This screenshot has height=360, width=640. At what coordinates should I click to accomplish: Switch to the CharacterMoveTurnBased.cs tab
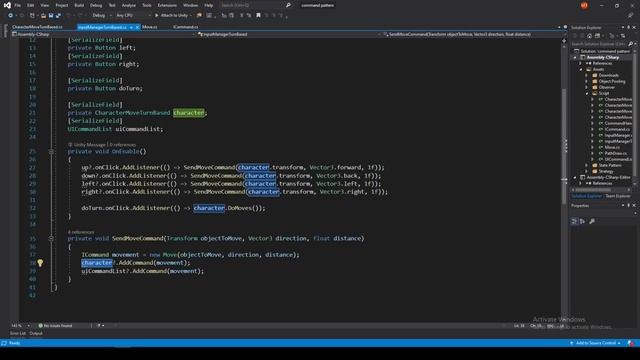[37, 27]
